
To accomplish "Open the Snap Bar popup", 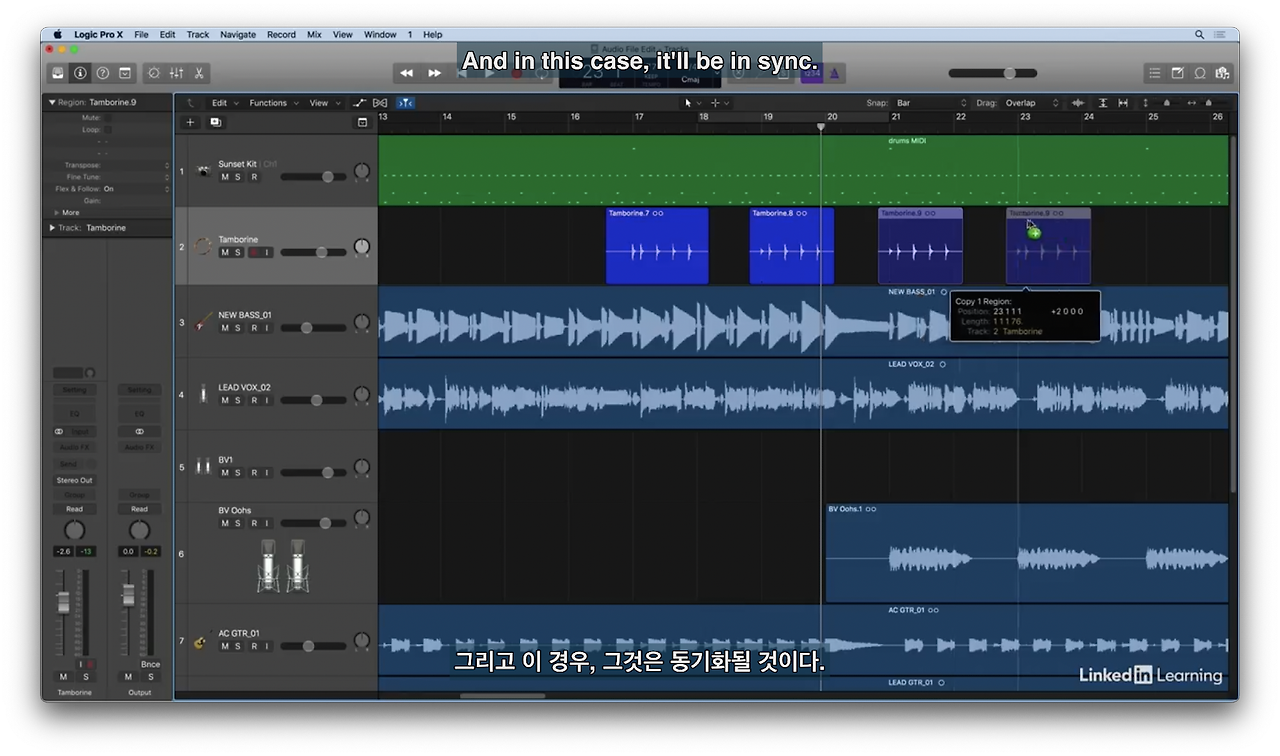I will pos(931,103).
